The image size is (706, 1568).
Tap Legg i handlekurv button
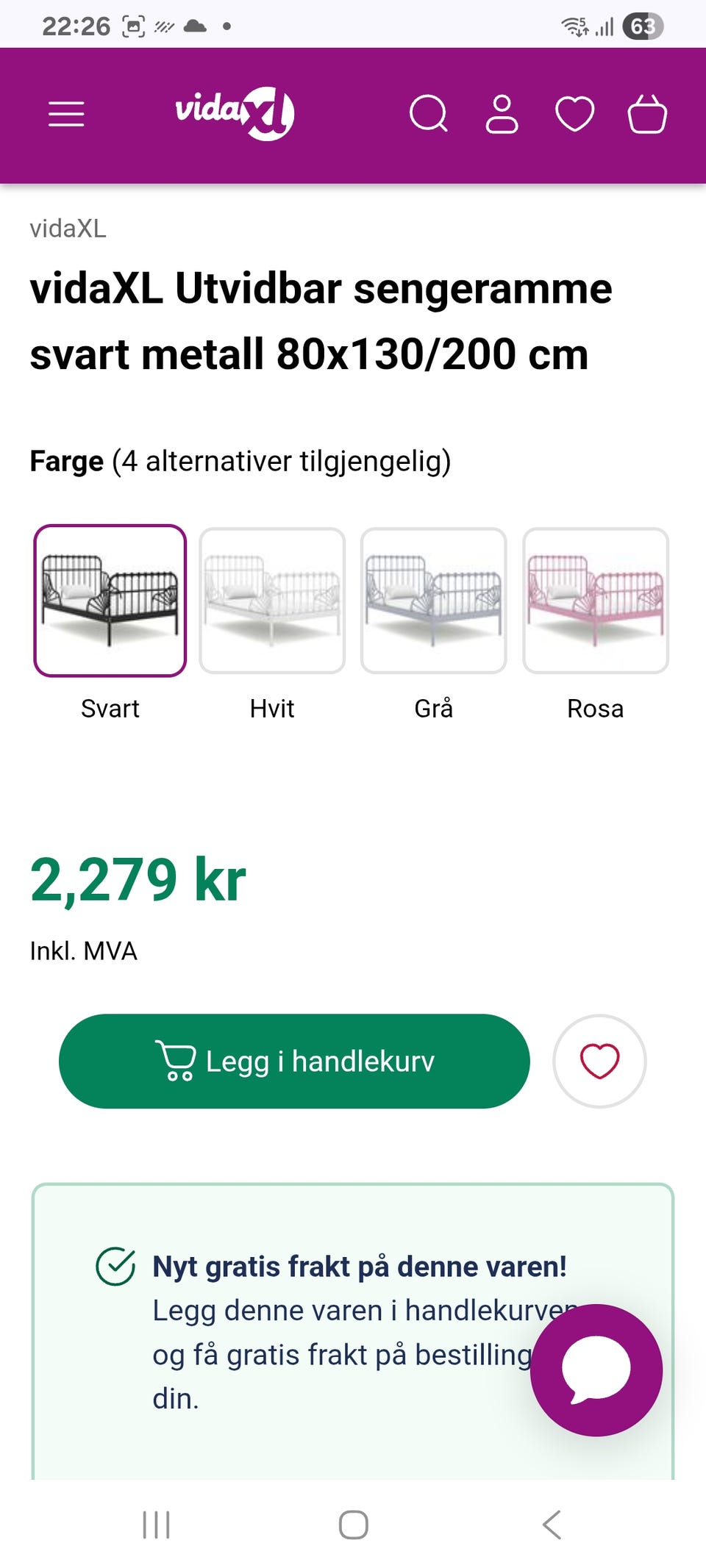click(294, 1062)
